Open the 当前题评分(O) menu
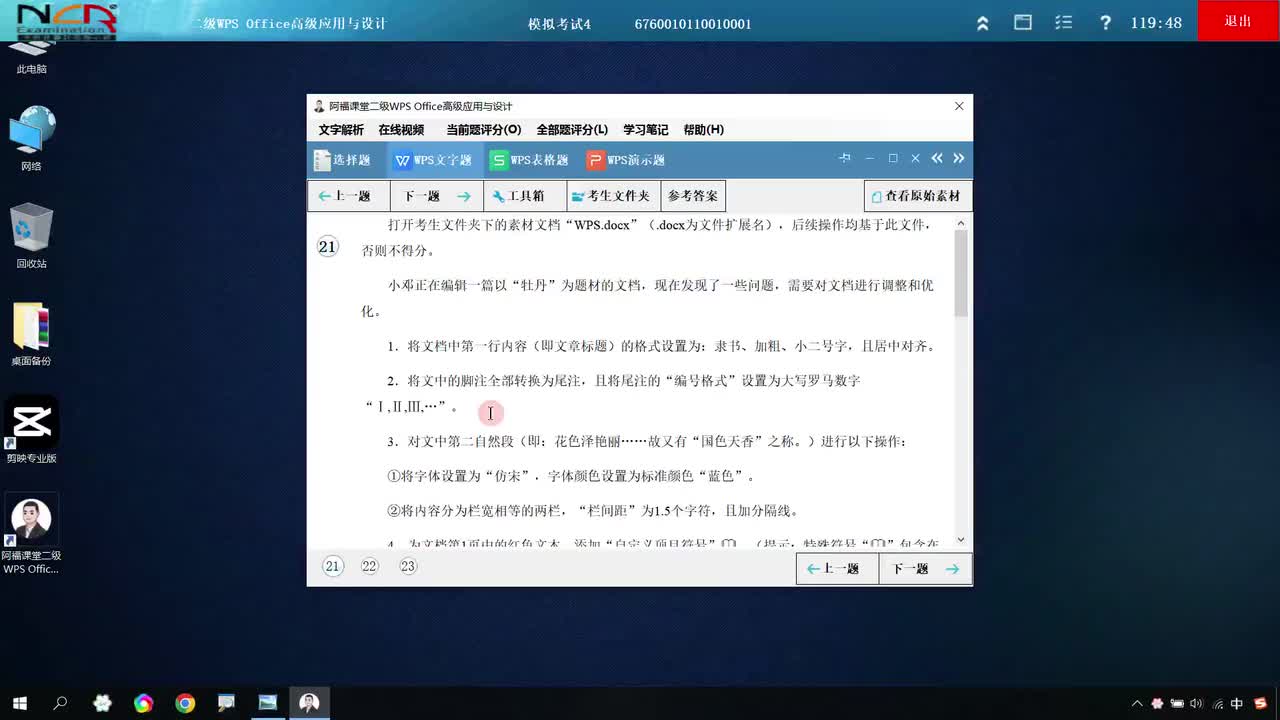Image resolution: width=1280 pixels, height=720 pixels. point(483,130)
